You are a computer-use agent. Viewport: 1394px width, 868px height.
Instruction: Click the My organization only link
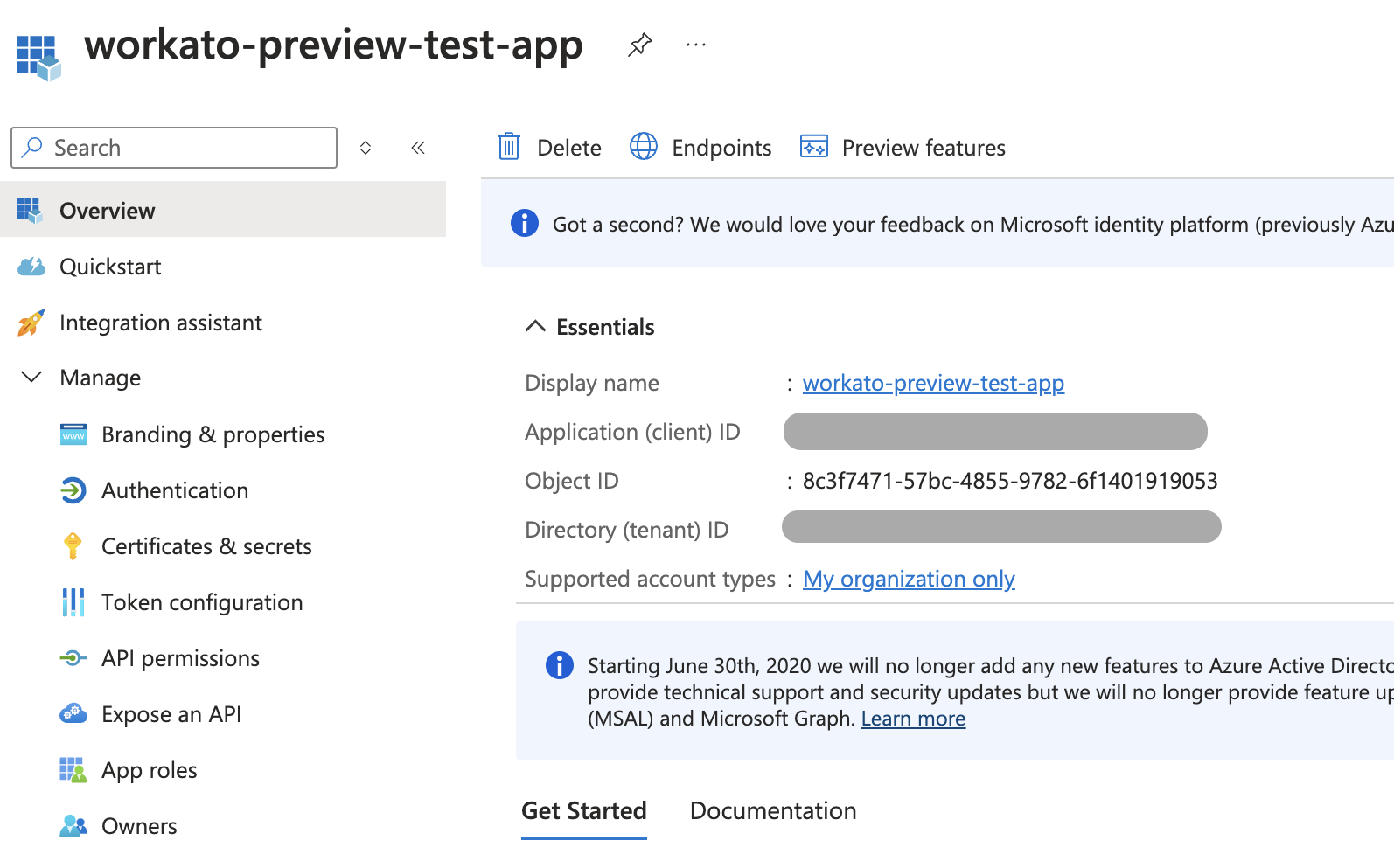(909, 579)
